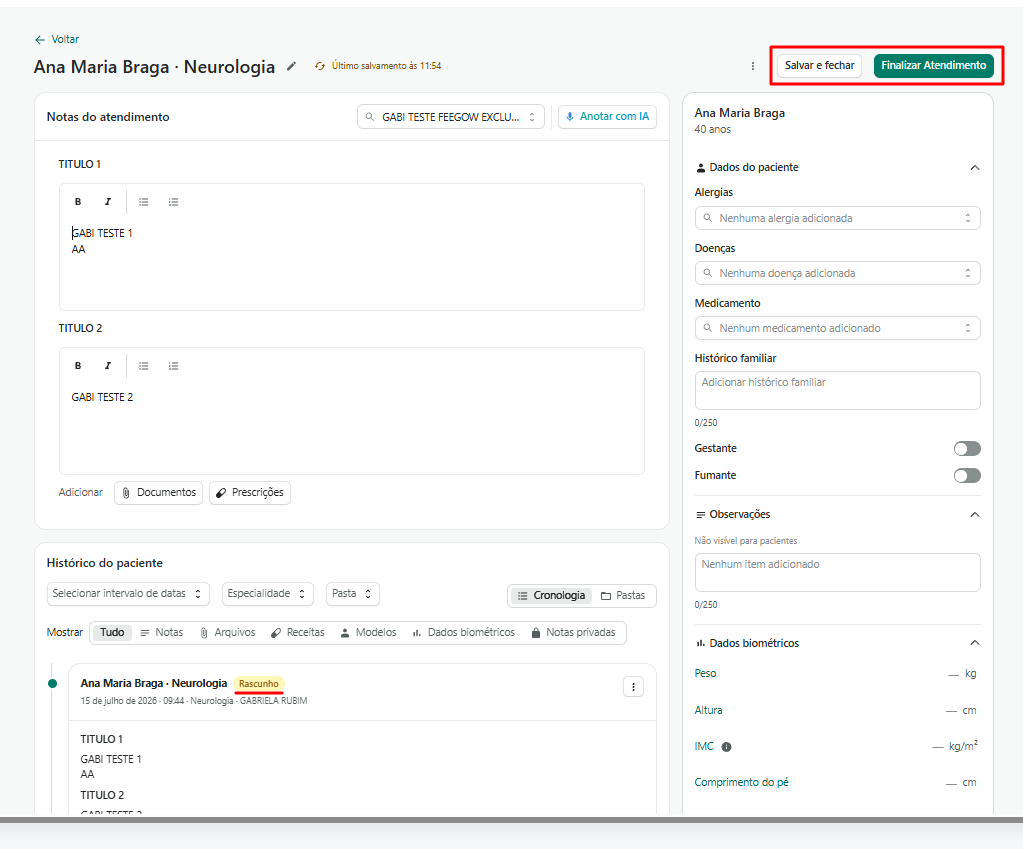The width and height of the screenshot is (1023, 849).
Task: Click the sync icon by Último salvamento
Action: (320, 66)
